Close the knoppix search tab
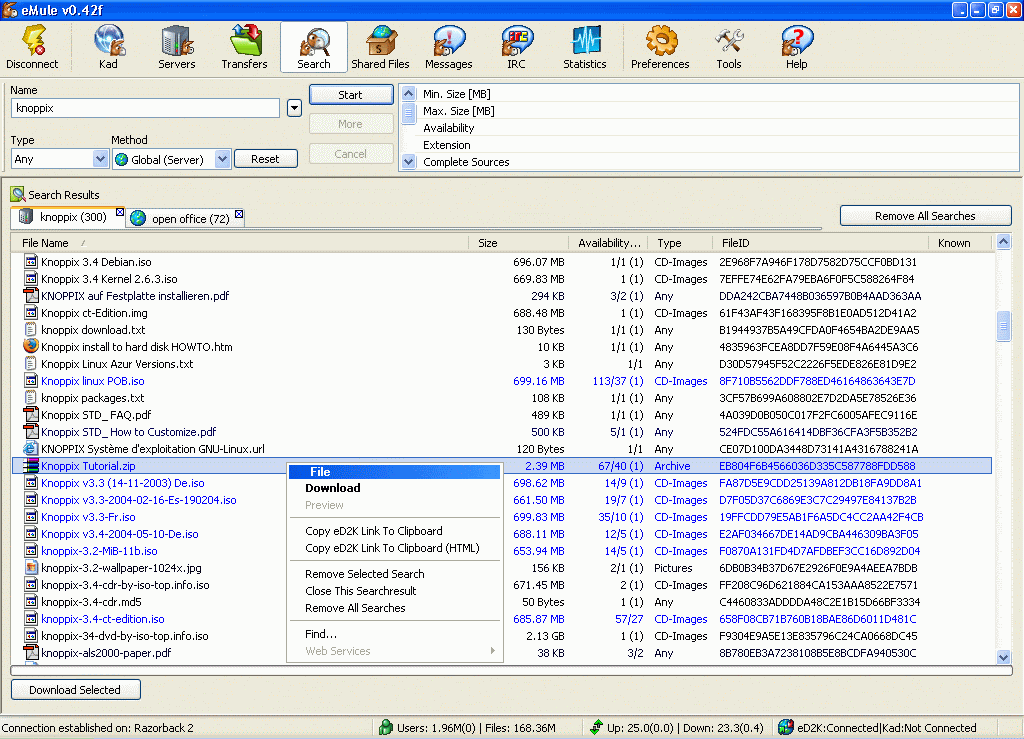This screenshot has height=739, width=1024. (x=120, y=212)
